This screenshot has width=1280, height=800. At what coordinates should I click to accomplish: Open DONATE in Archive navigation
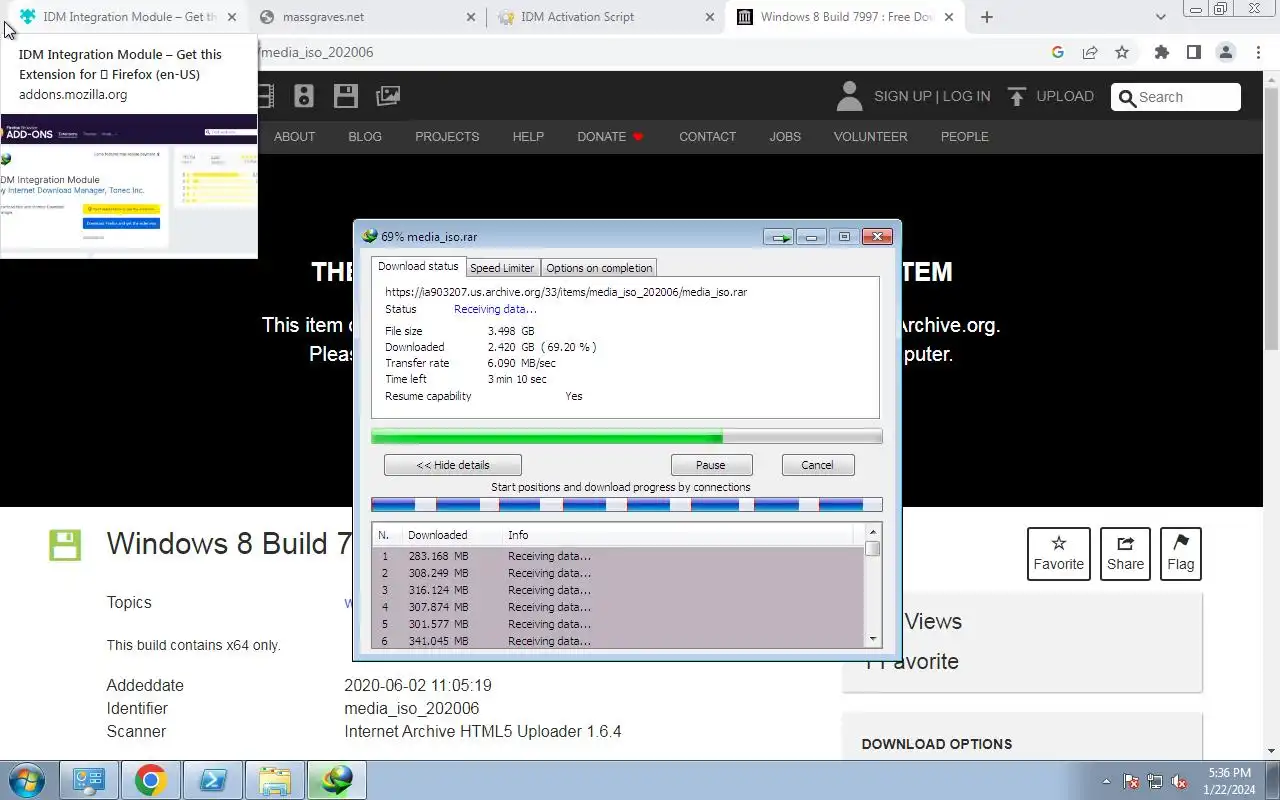point(610,136)
